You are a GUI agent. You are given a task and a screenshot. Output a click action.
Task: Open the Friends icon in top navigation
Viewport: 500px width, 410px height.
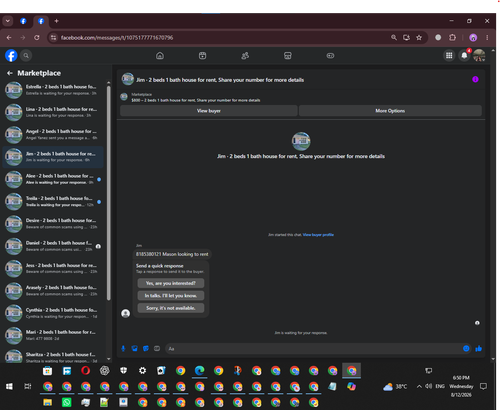coord(245,56)
